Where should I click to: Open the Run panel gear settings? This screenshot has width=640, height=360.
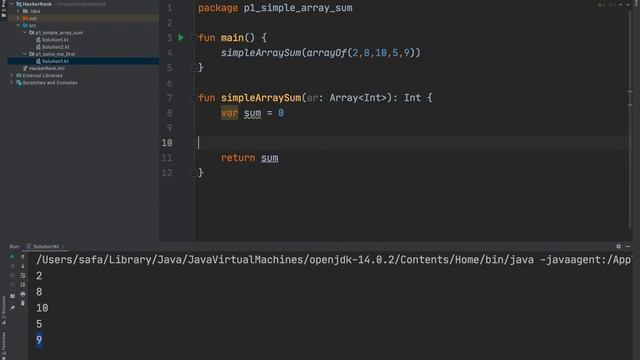[x=618, y=246]
